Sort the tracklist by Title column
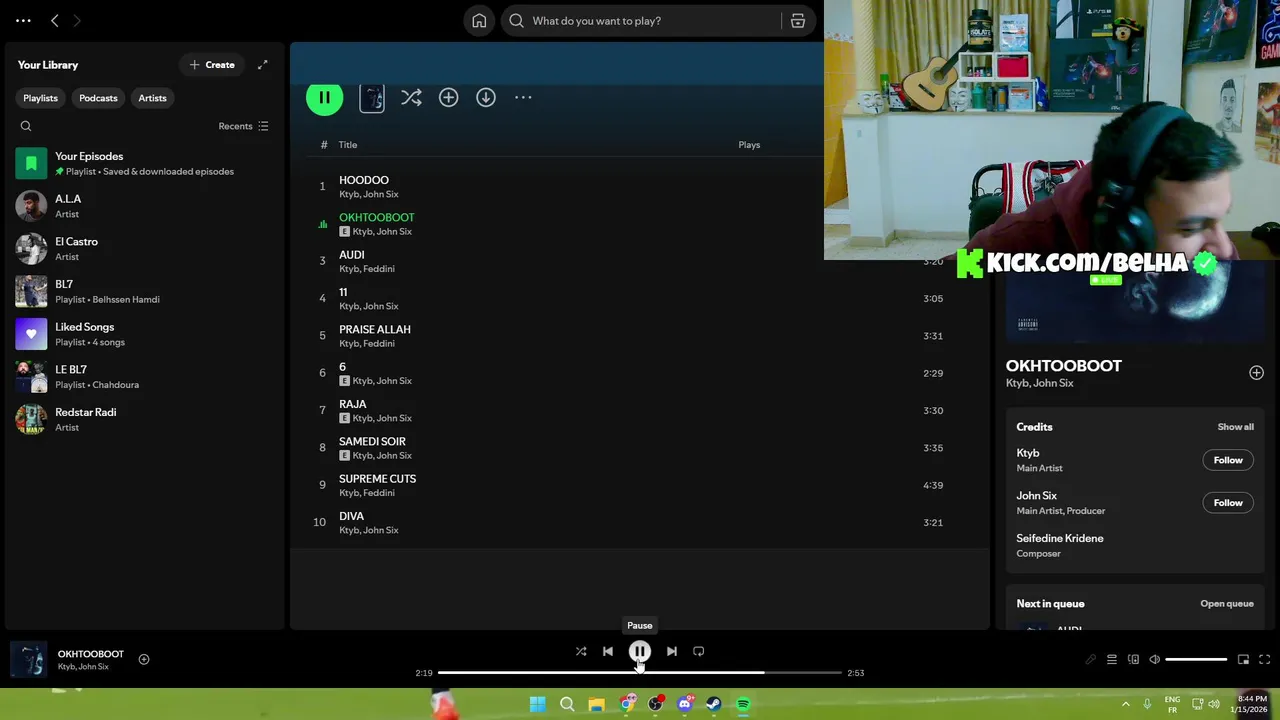 pyautogui.click(x=348, y=145)
